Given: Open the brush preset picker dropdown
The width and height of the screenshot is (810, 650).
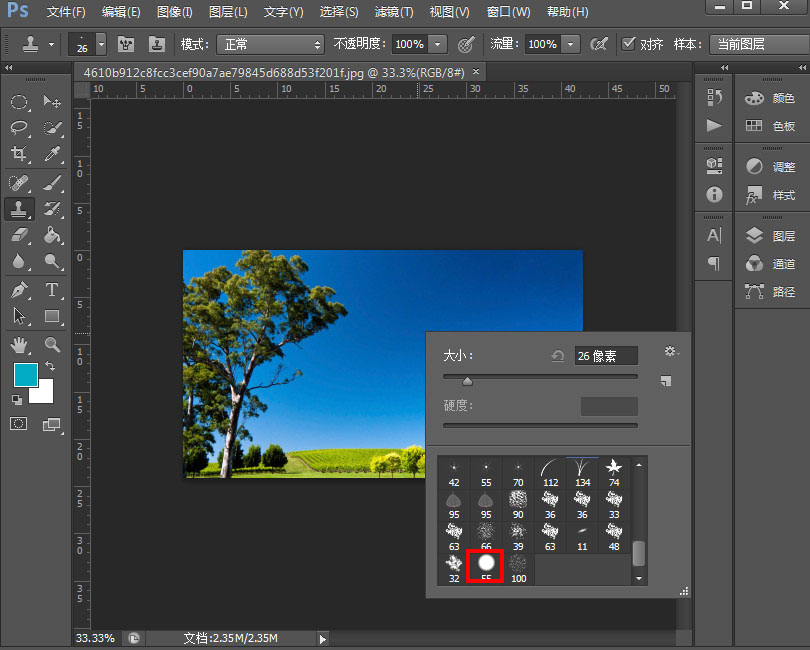Looking at the screenshot, I should [101, 44].
